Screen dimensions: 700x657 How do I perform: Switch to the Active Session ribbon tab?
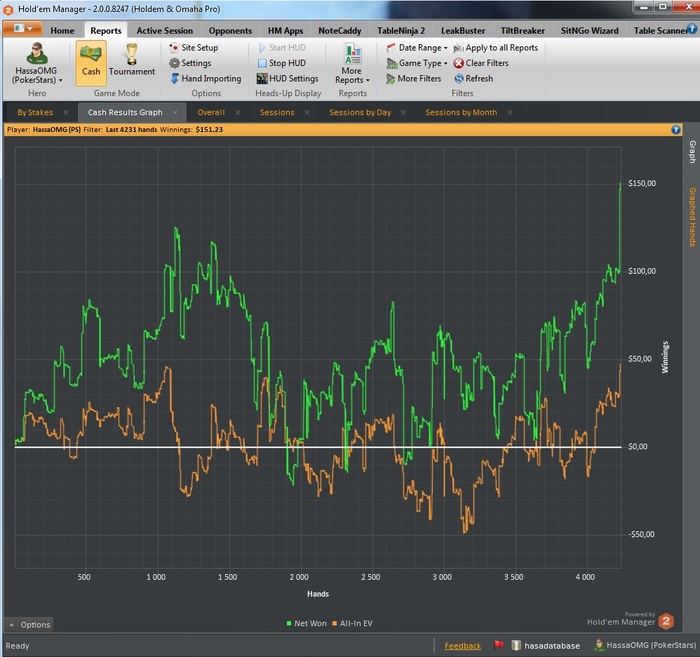(164, 31)
